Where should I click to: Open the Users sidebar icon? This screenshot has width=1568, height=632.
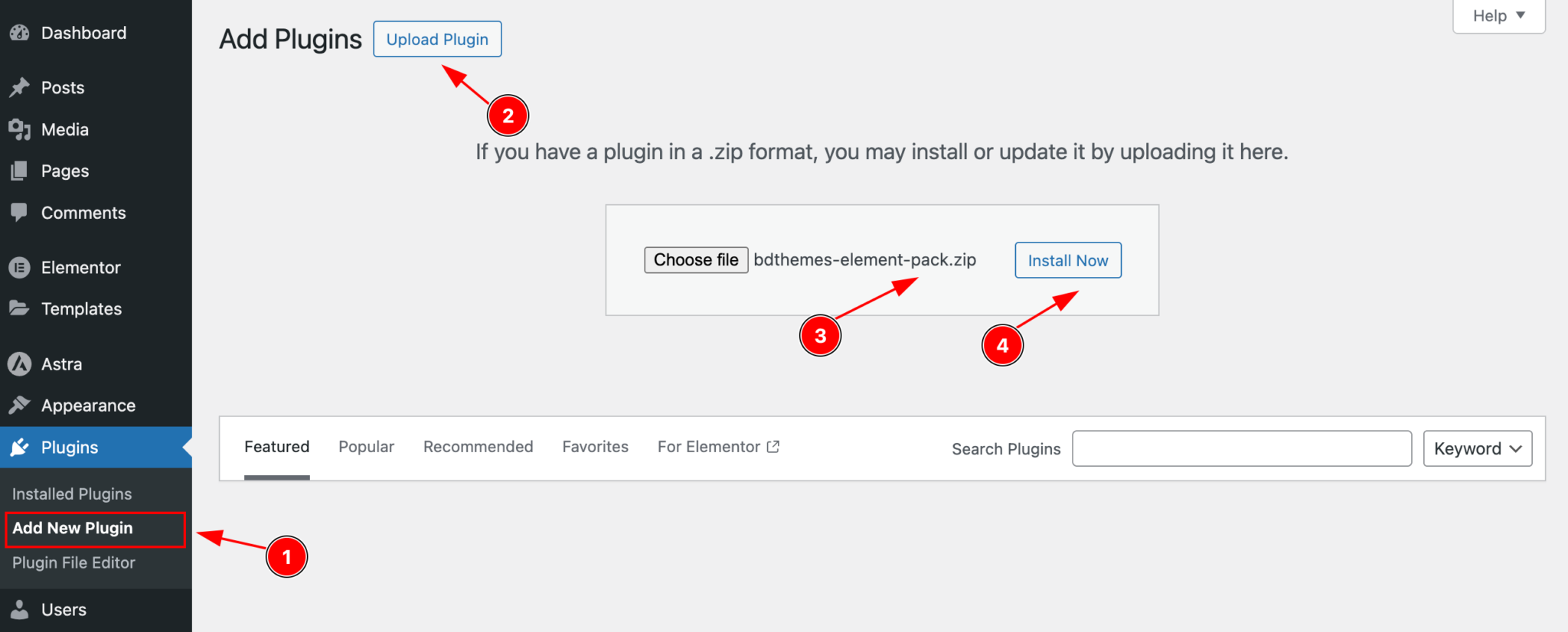[21, 609]
